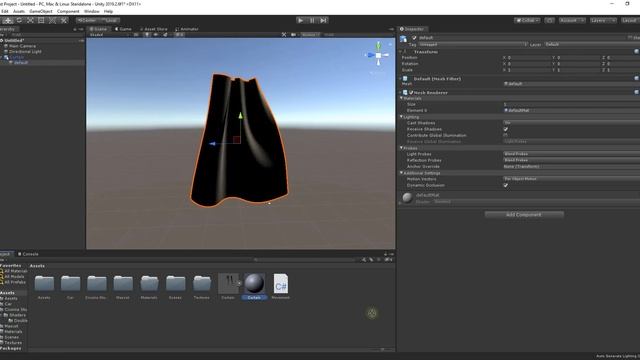
Task: Open the Assets menu
Action: [19, 11]
